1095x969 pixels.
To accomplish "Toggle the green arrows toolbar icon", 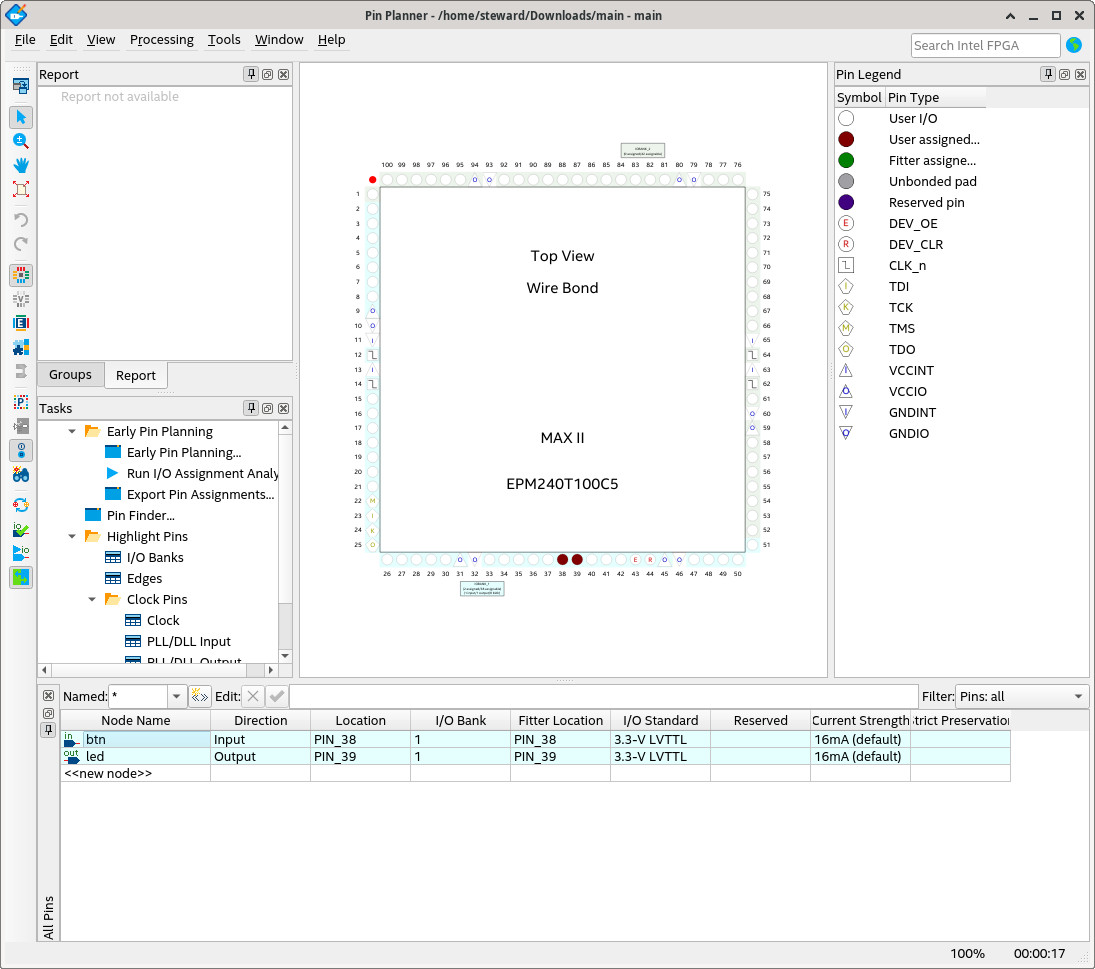I will tap(21, 577).
